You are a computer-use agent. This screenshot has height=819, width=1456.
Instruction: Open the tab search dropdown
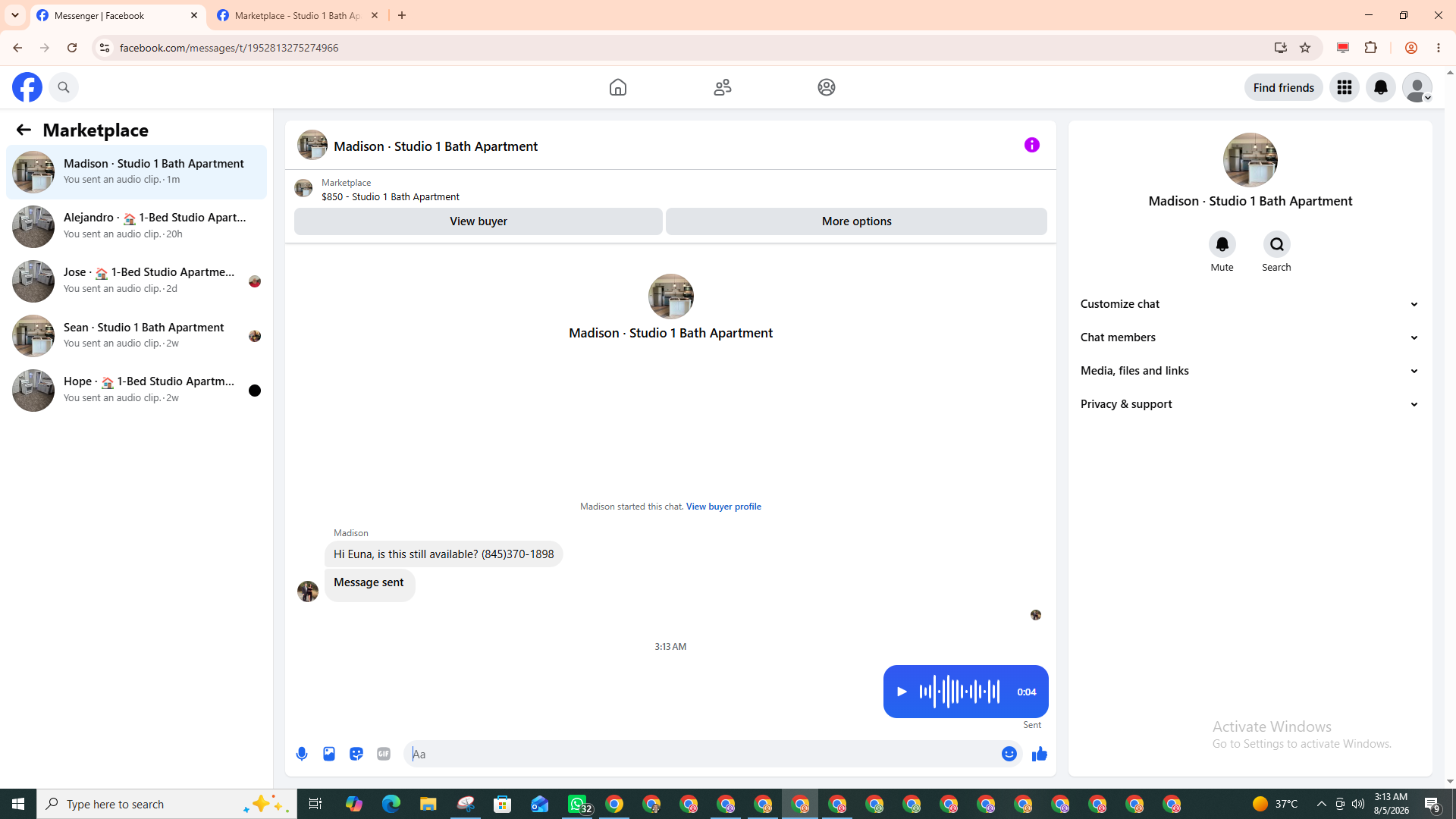tap(15, 15)
